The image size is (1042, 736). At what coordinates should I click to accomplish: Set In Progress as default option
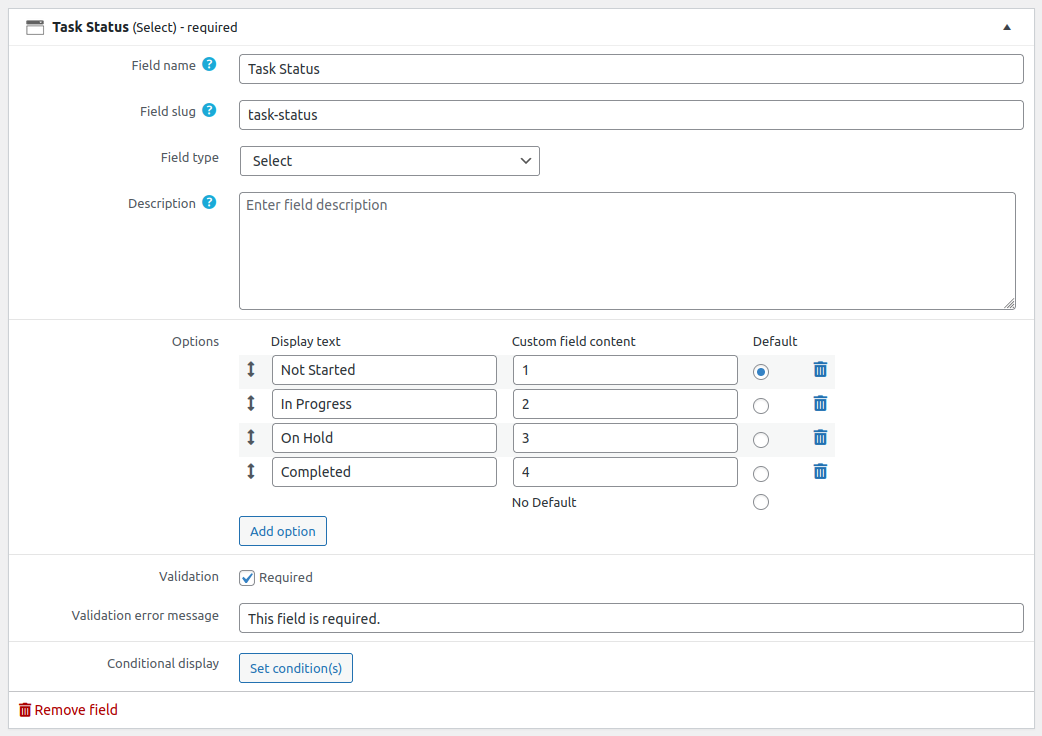point(761,406)
